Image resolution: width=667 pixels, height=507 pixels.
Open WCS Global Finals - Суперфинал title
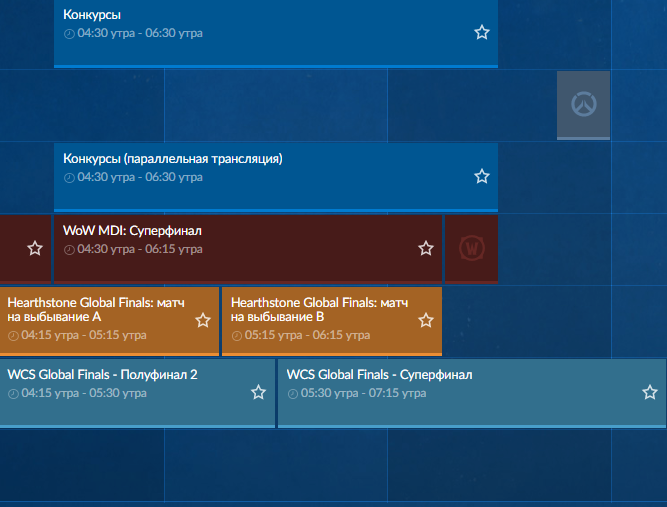[x=379, y=375]
